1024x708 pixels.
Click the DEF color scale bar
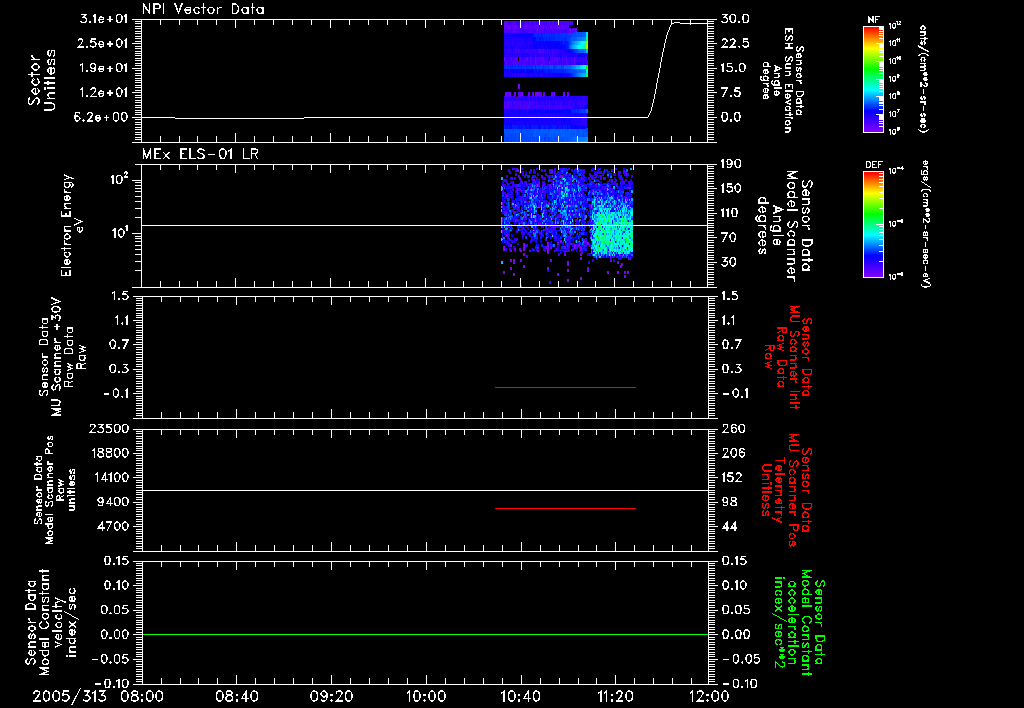coord(873,223)
